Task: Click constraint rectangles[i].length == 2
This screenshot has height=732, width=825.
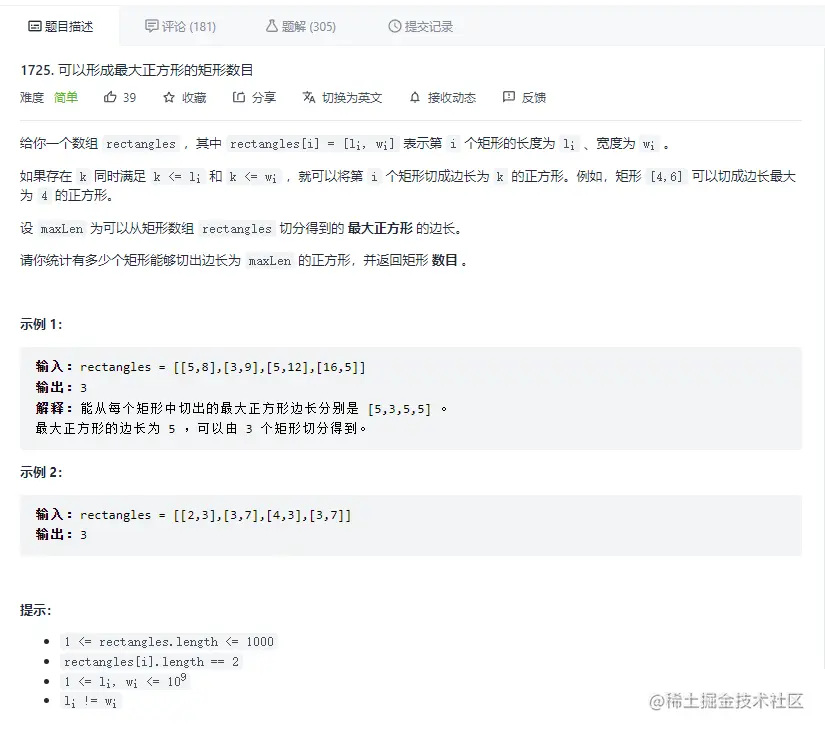Action: (x=151, y=661)
